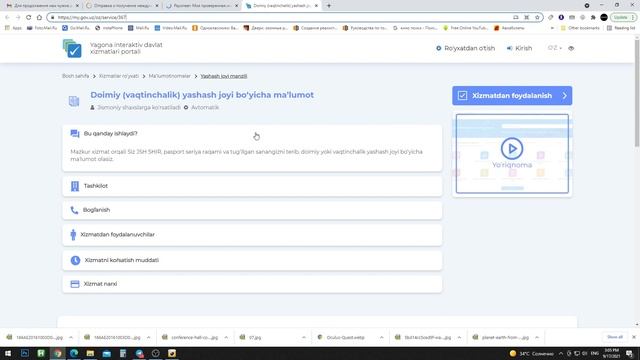Open a new browser tab

(329, 6)
